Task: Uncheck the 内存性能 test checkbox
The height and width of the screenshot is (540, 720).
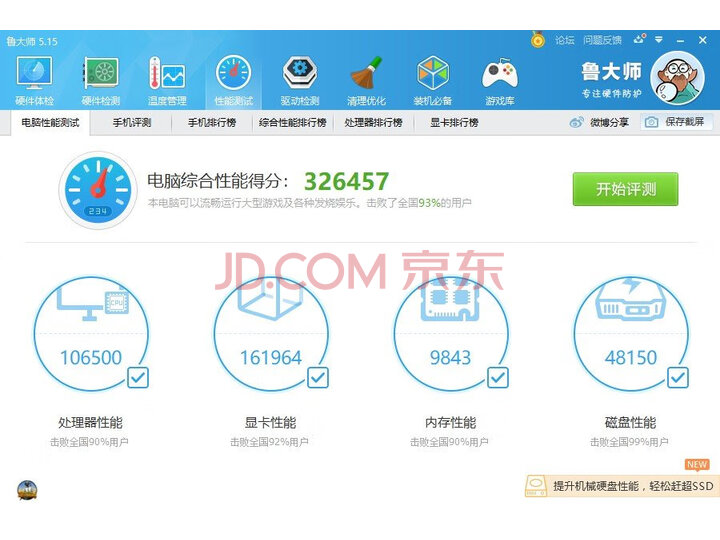Action: [498, 378]
